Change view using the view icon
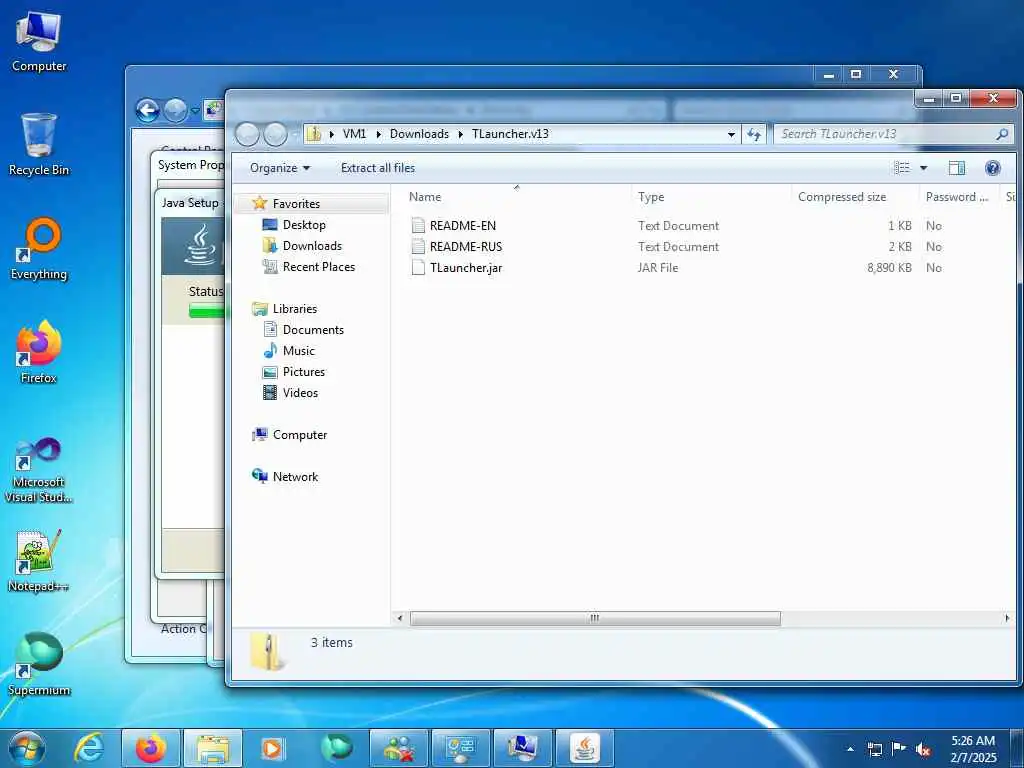1024x768 pixels. click(901, 168)
